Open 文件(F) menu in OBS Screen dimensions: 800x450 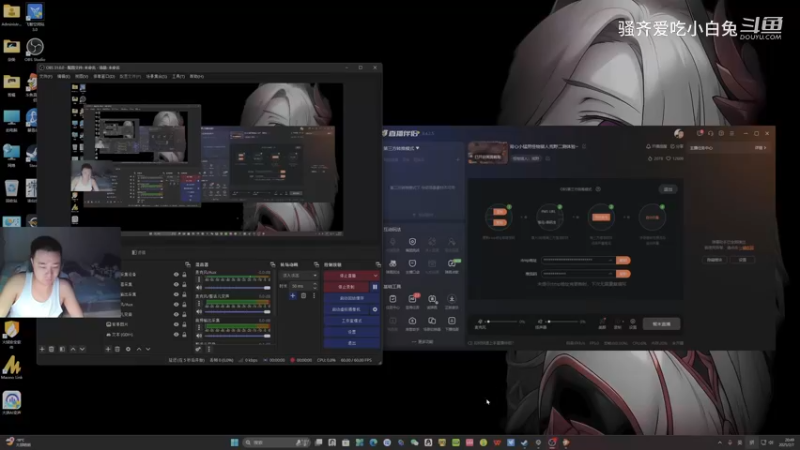click(46, 77)
